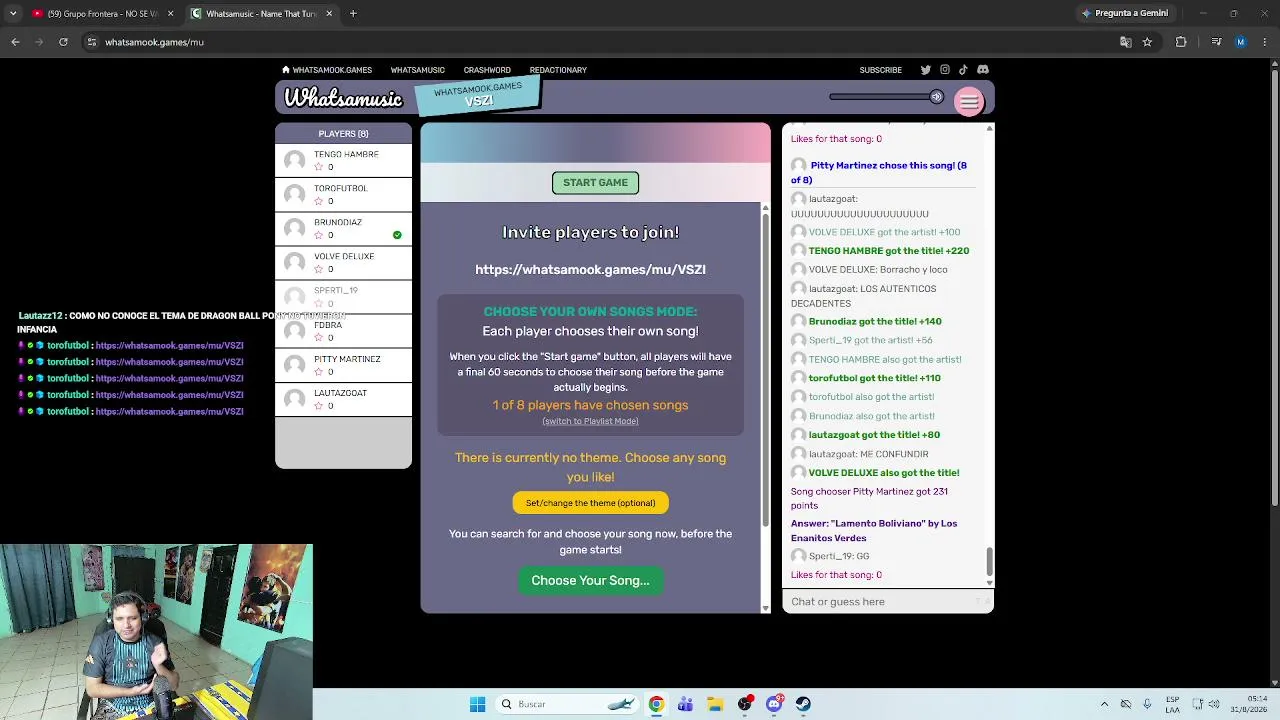Click the Google Translate icon in address bar
The image size is (1280, 720).
pos(1126,42)
